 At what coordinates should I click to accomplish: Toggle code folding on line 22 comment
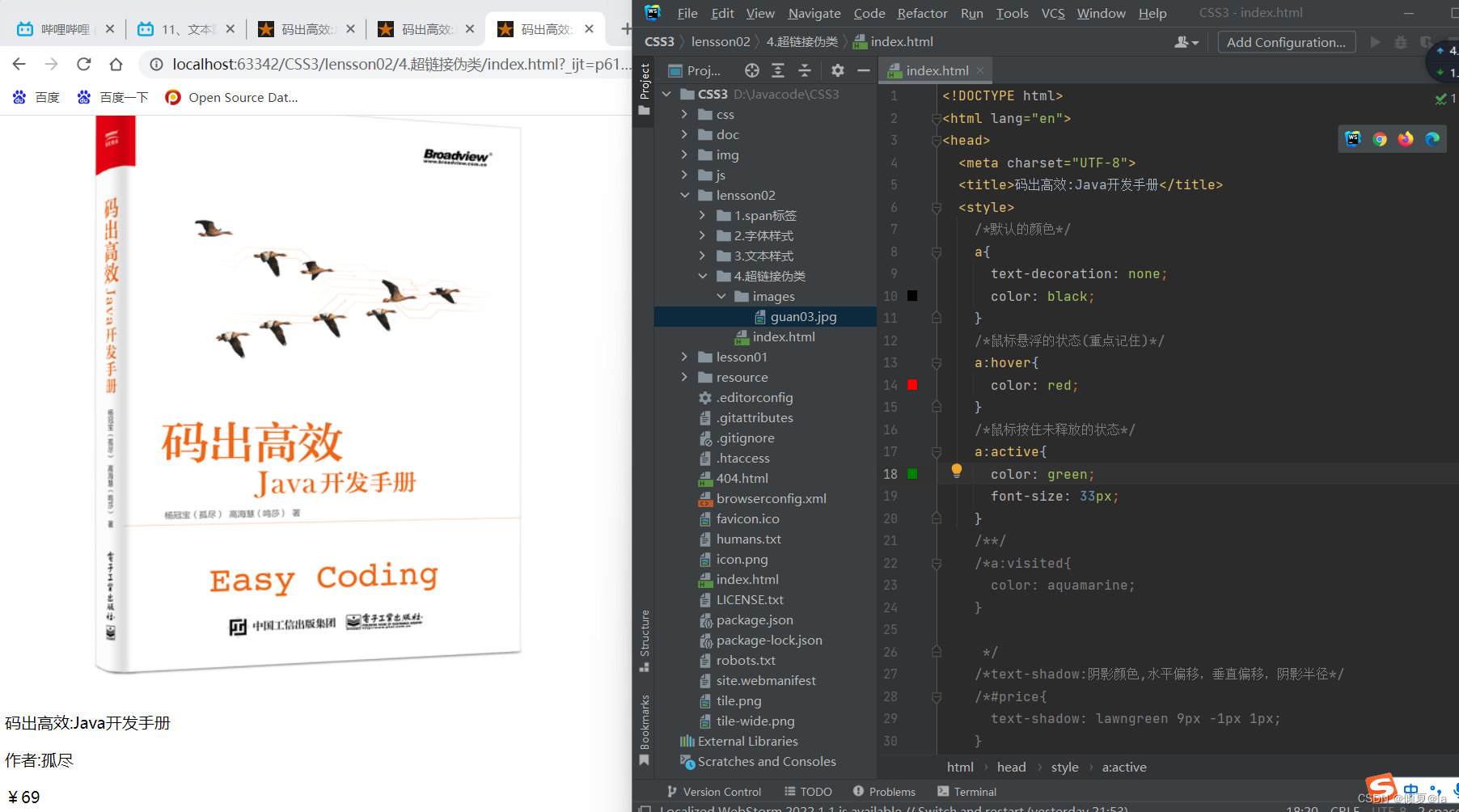937,564
